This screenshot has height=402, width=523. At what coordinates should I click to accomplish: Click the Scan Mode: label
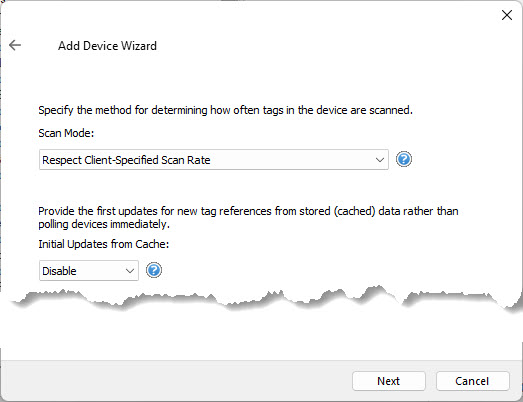coord(66,133)
